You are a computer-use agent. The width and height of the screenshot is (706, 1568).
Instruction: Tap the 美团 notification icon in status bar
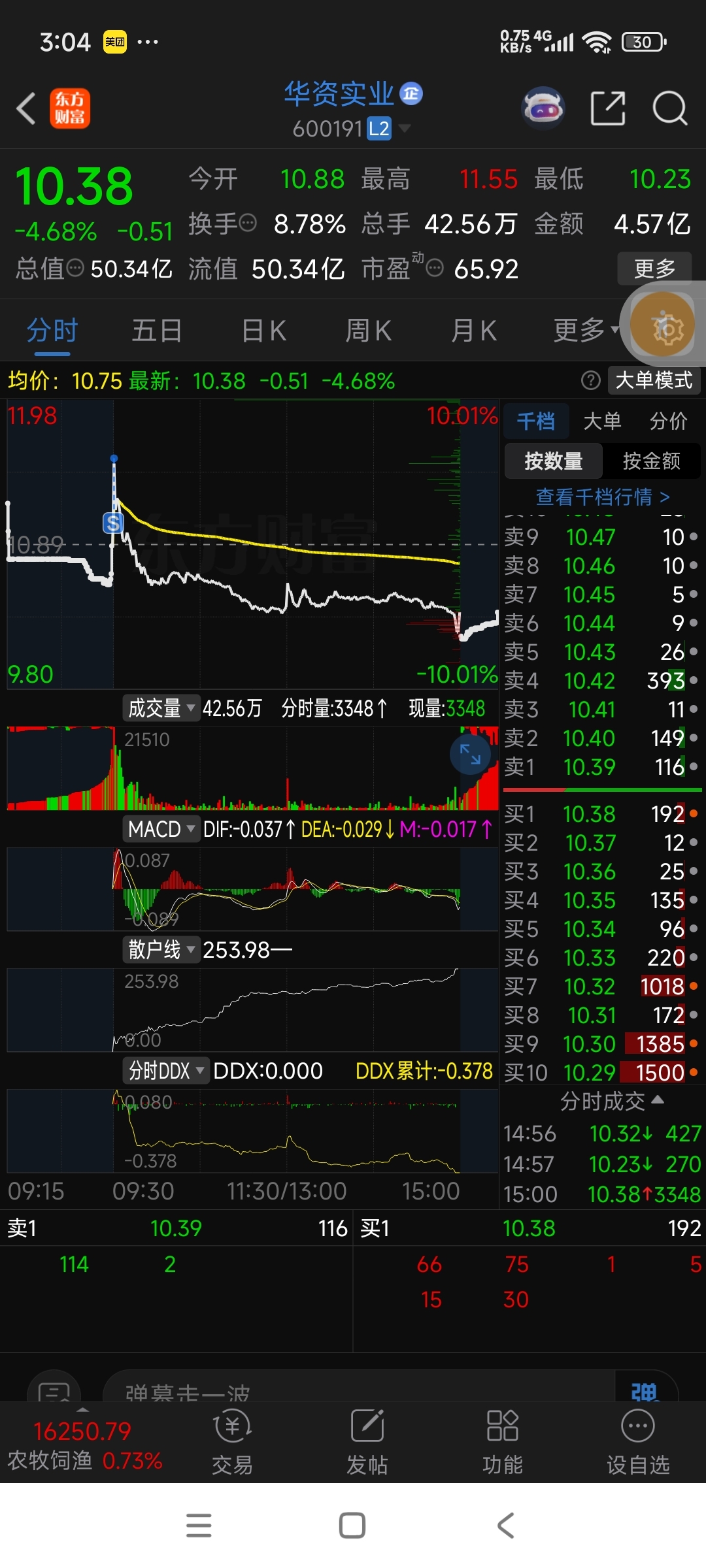(115, 42)
